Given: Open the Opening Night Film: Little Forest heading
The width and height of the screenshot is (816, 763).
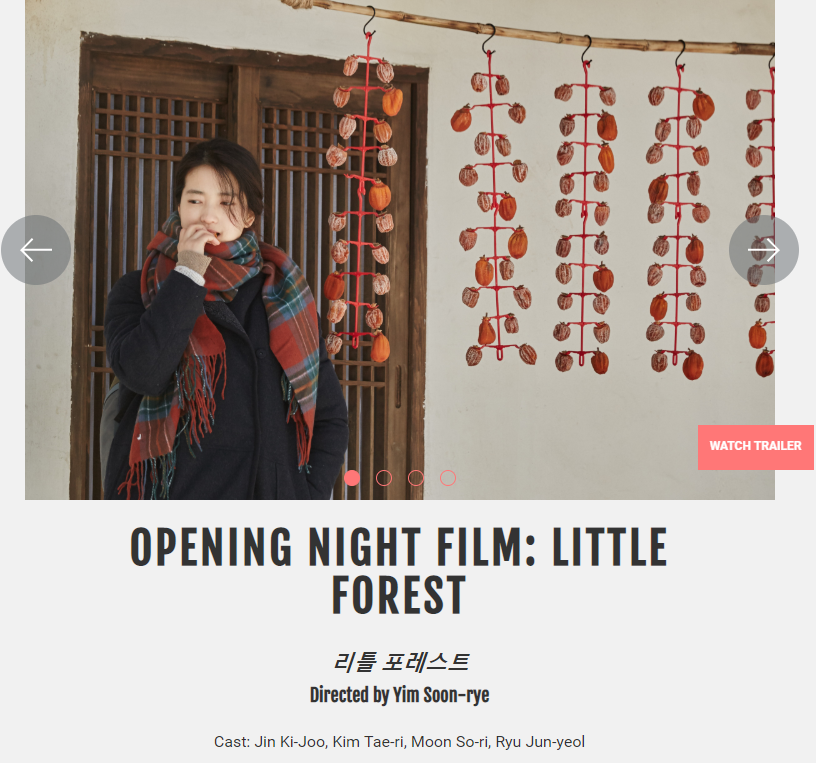Looking at the screenshot, I should 399,571.
